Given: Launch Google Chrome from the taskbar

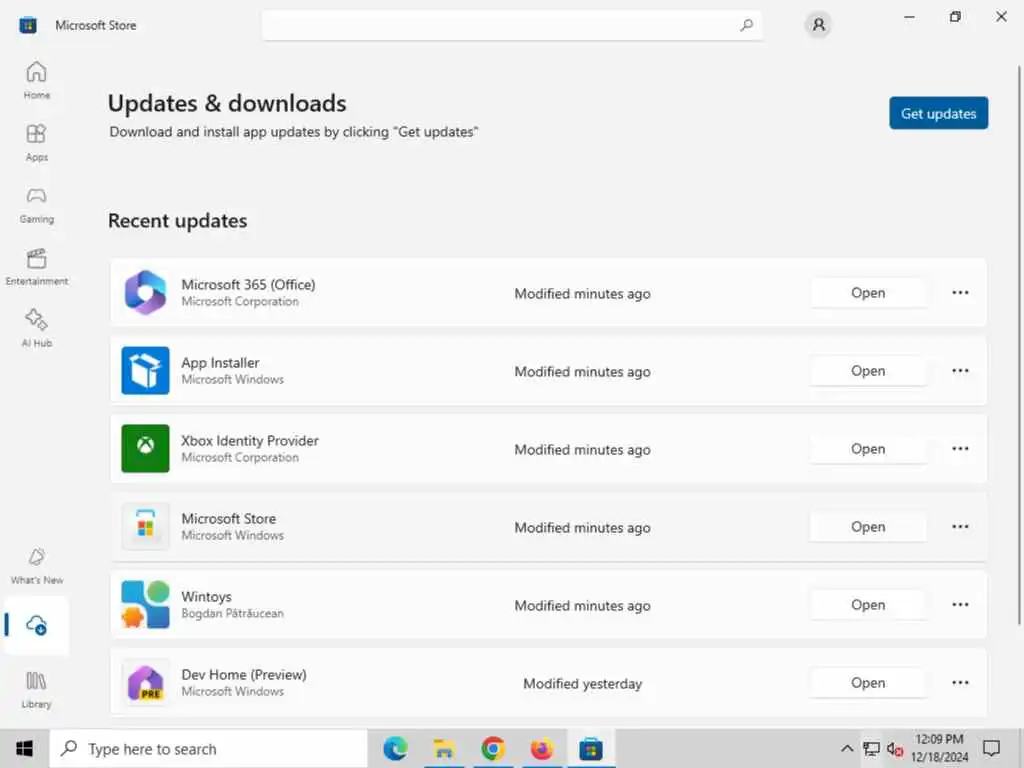Looking at the screenshot, I should click(x=493, y=748).
